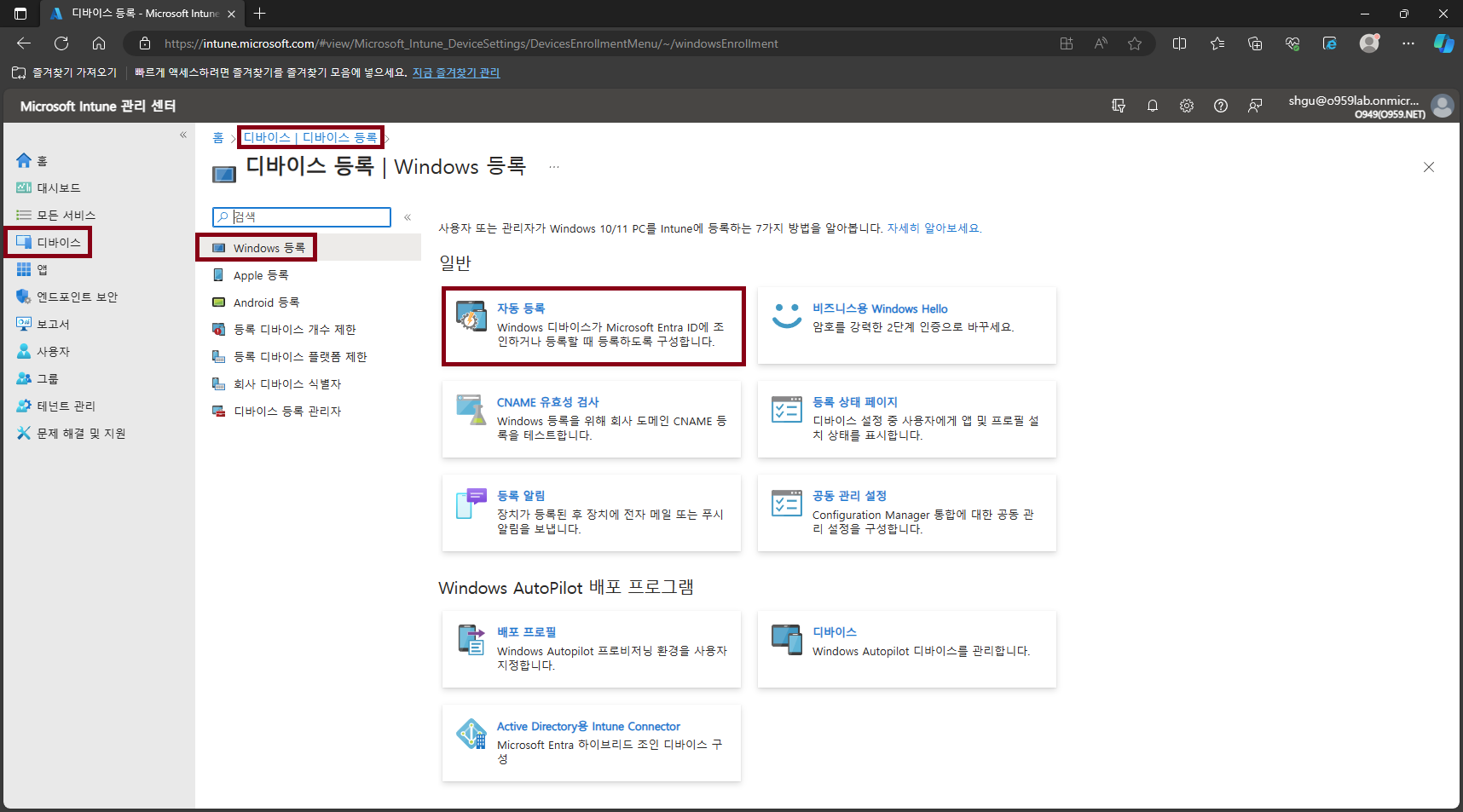This screenshot has width=1463, height=812.
Task: Click 지금 즐겨찾기 관리 link
Action: (456, 73)
